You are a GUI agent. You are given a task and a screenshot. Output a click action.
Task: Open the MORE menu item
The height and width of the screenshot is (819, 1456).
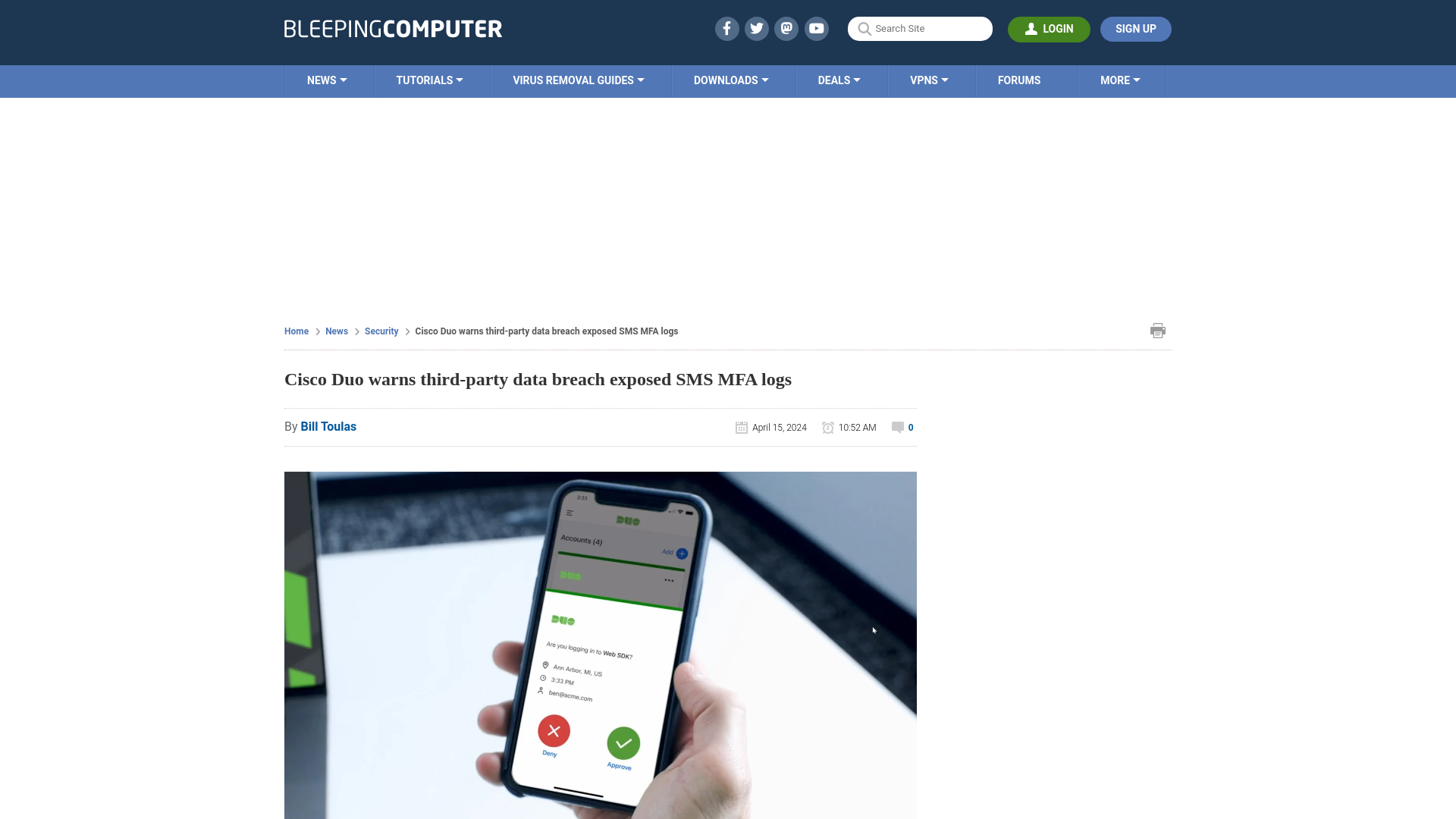[1120, 80]
